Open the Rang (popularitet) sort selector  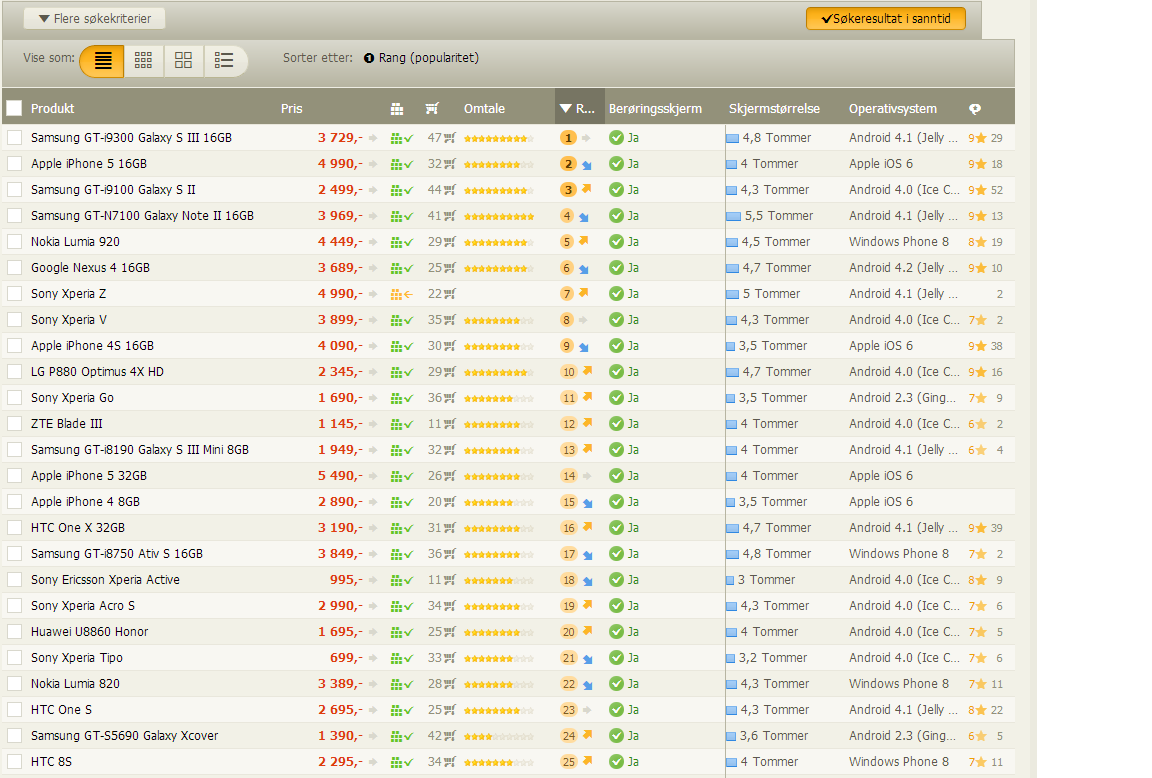[x=421, y=58]
